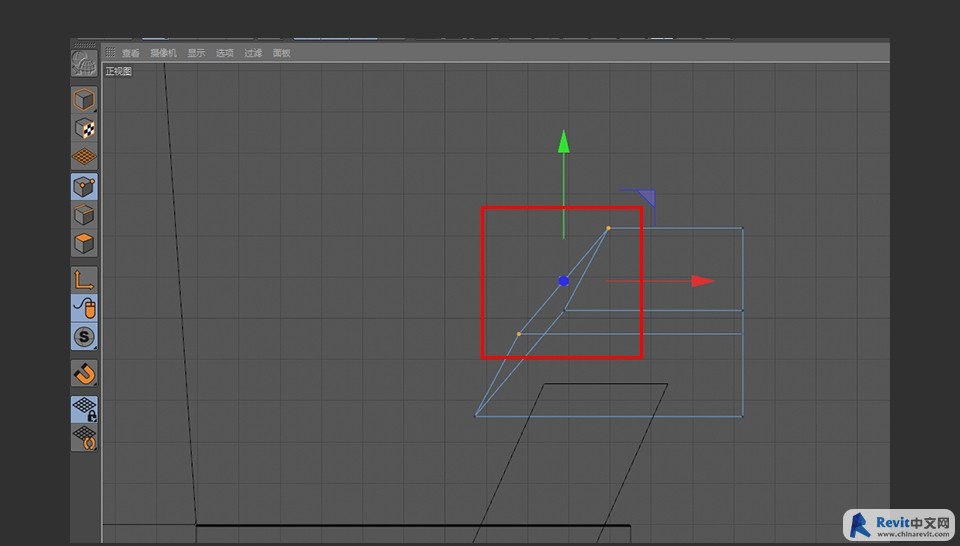Viewport: 960px width, 546px height.
Task: Select the Texture mode checkered cube
Action: click(x=84, y=129)
